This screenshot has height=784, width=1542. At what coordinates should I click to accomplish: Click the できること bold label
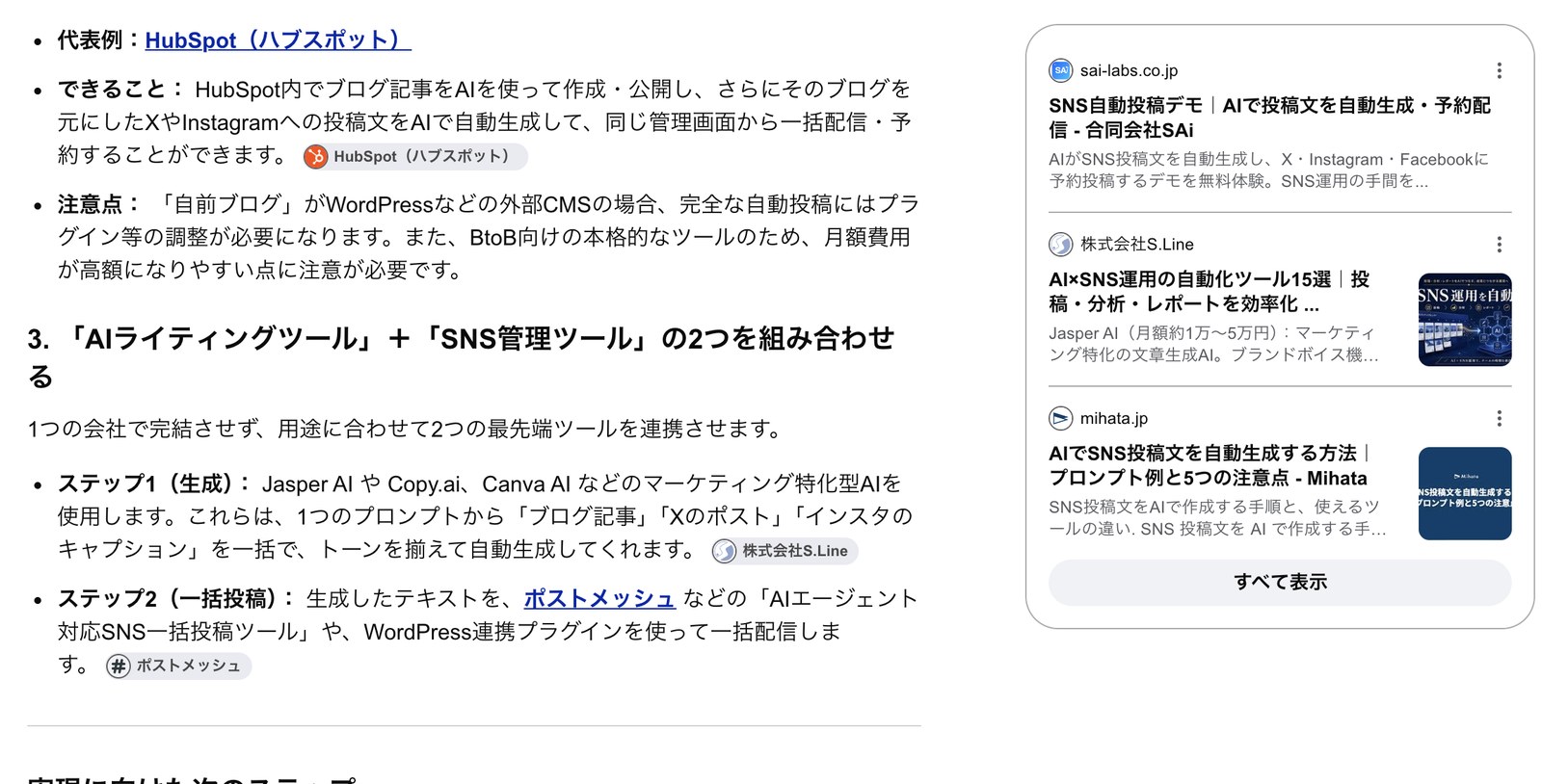click(121, 90)
